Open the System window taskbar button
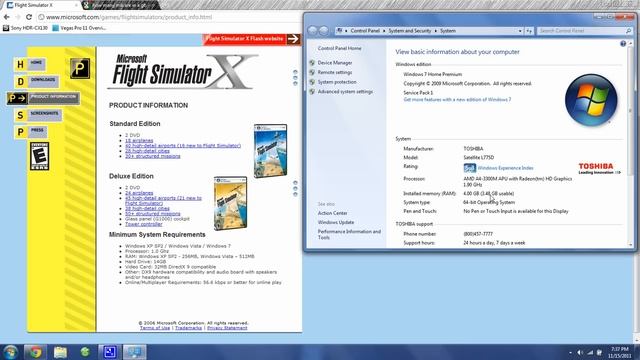This screenshot has height=360, width=640. (x=134, y=352)
